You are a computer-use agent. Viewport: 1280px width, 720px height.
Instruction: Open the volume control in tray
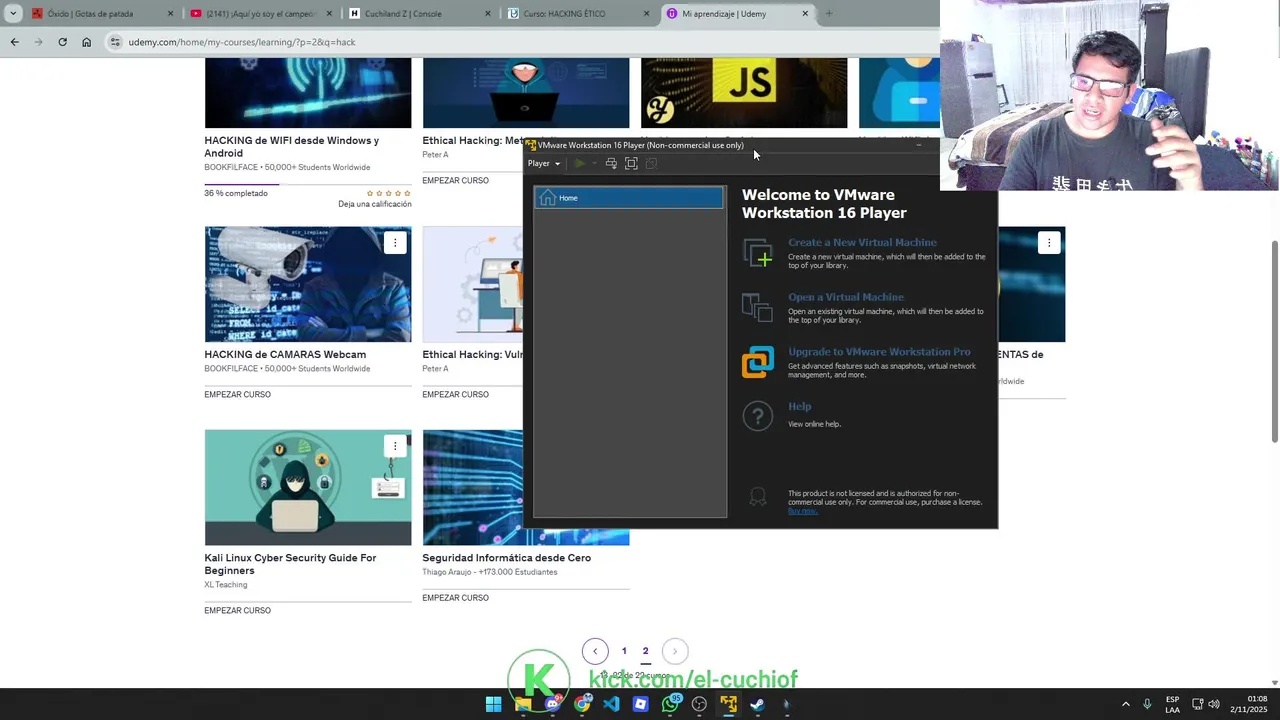pos(1214,704)
